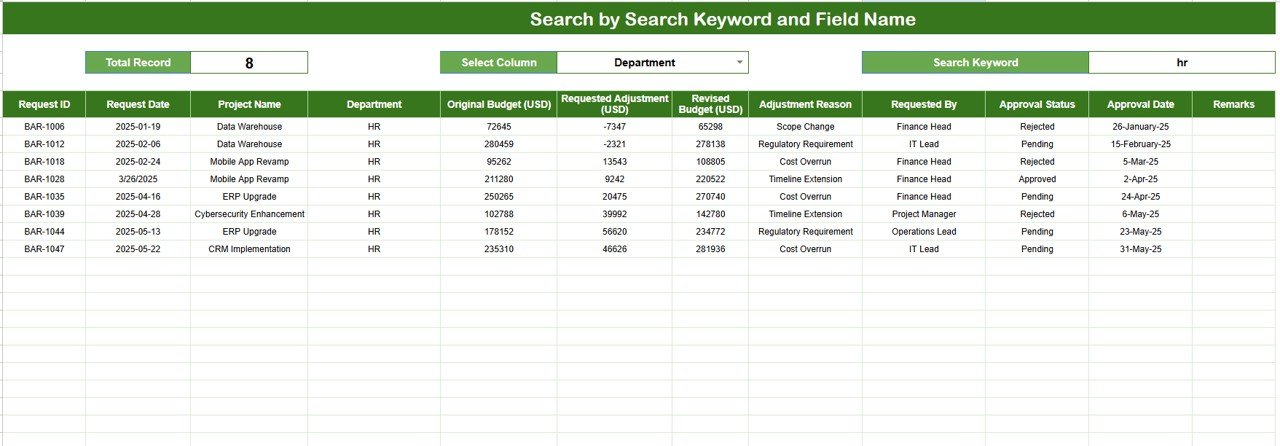
Task: Click the Approved status cell
Action: click(x=1037, y=179)
